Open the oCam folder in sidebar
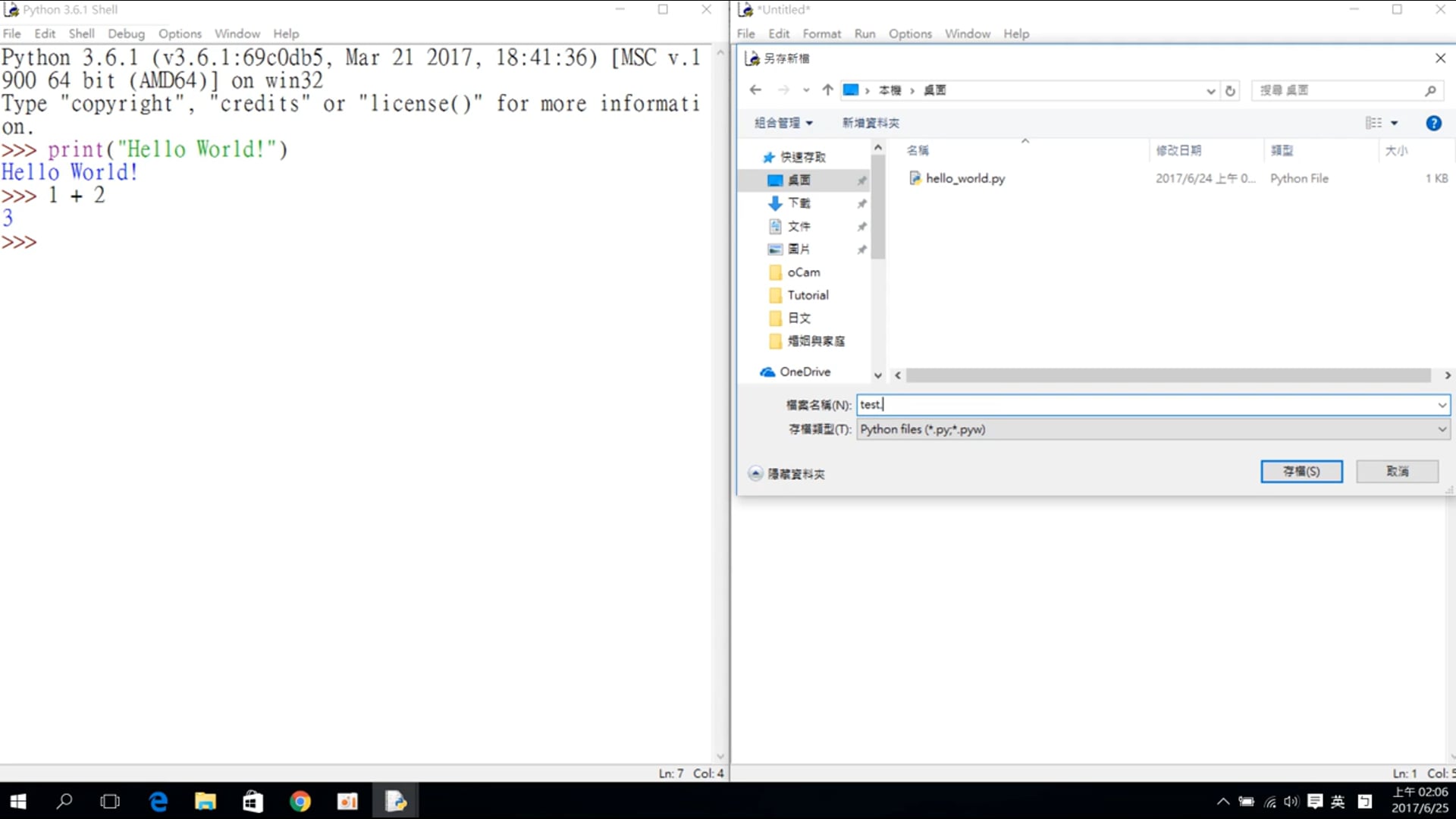The height and width of the screenshot is (819, 1456). [x=803, y=273]
